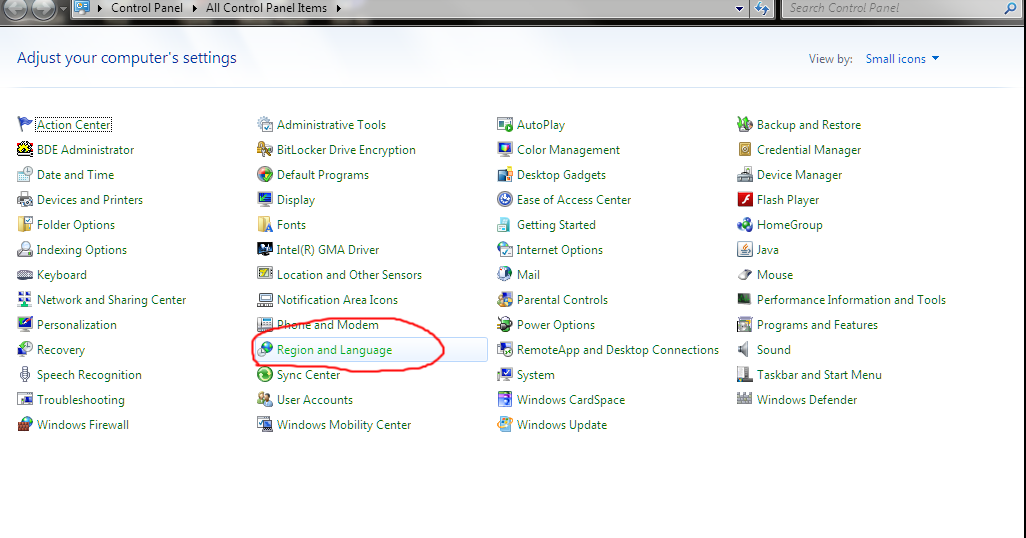
Task: Open Performance Information and Tools
Action: [851, 300]
